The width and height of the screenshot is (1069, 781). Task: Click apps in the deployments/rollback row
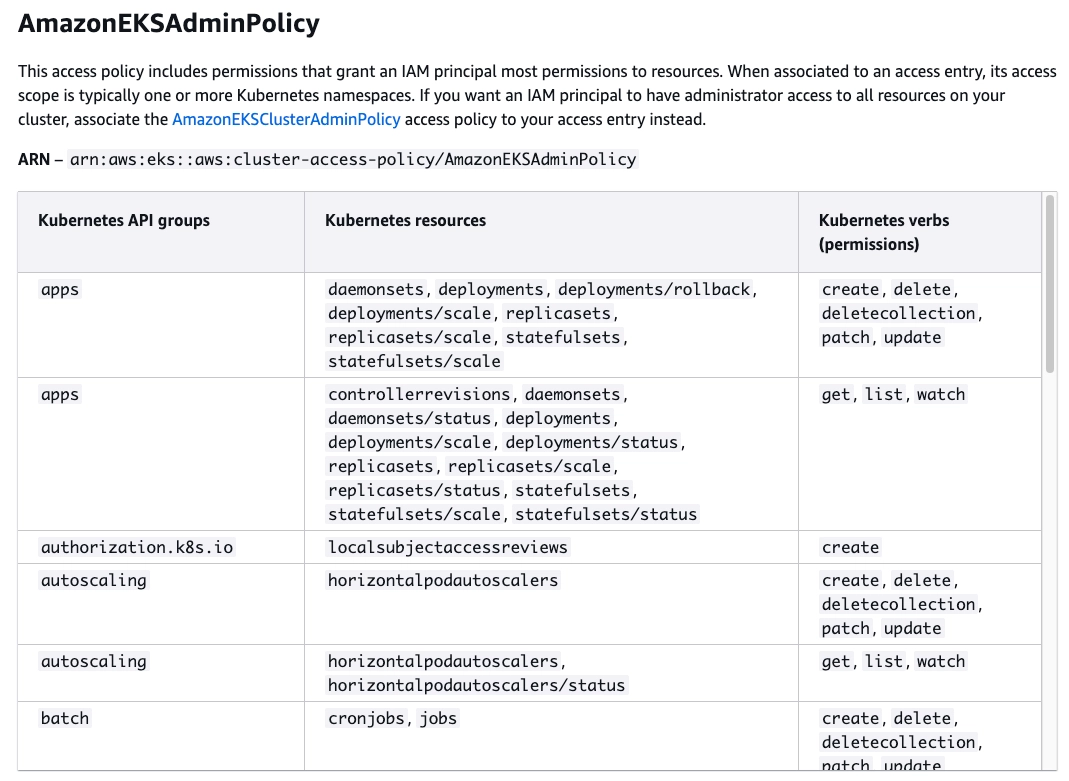coord(59,290)
